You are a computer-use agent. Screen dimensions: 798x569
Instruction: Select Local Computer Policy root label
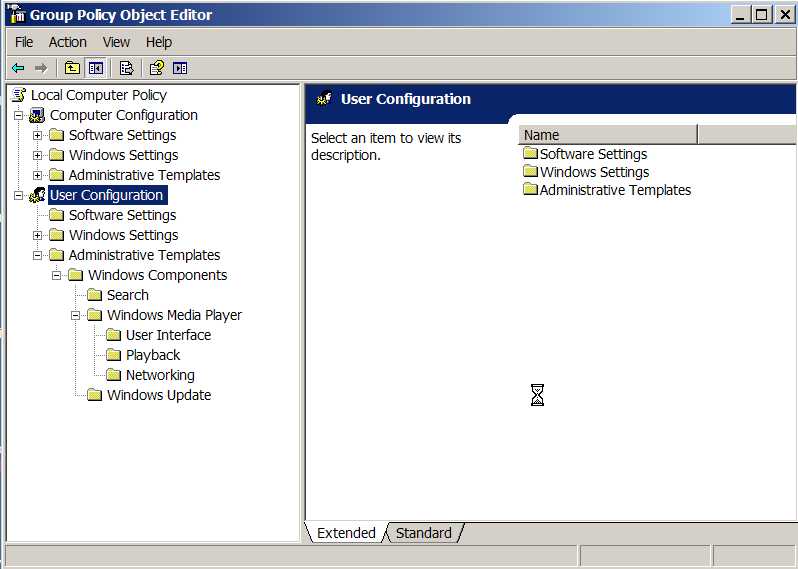[x=99, y=95]
